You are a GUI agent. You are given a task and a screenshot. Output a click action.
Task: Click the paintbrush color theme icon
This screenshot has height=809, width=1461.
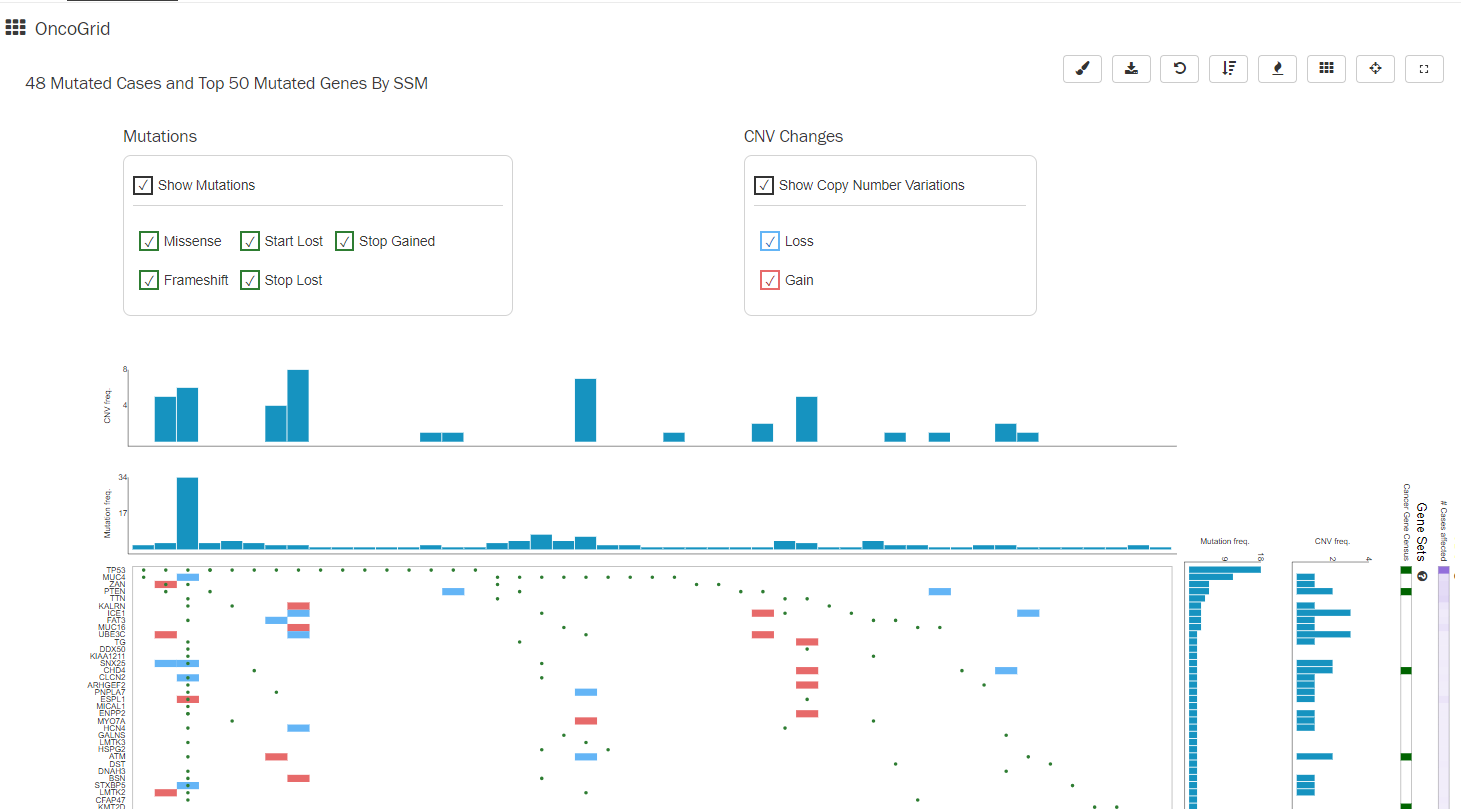click(1082, 68)
